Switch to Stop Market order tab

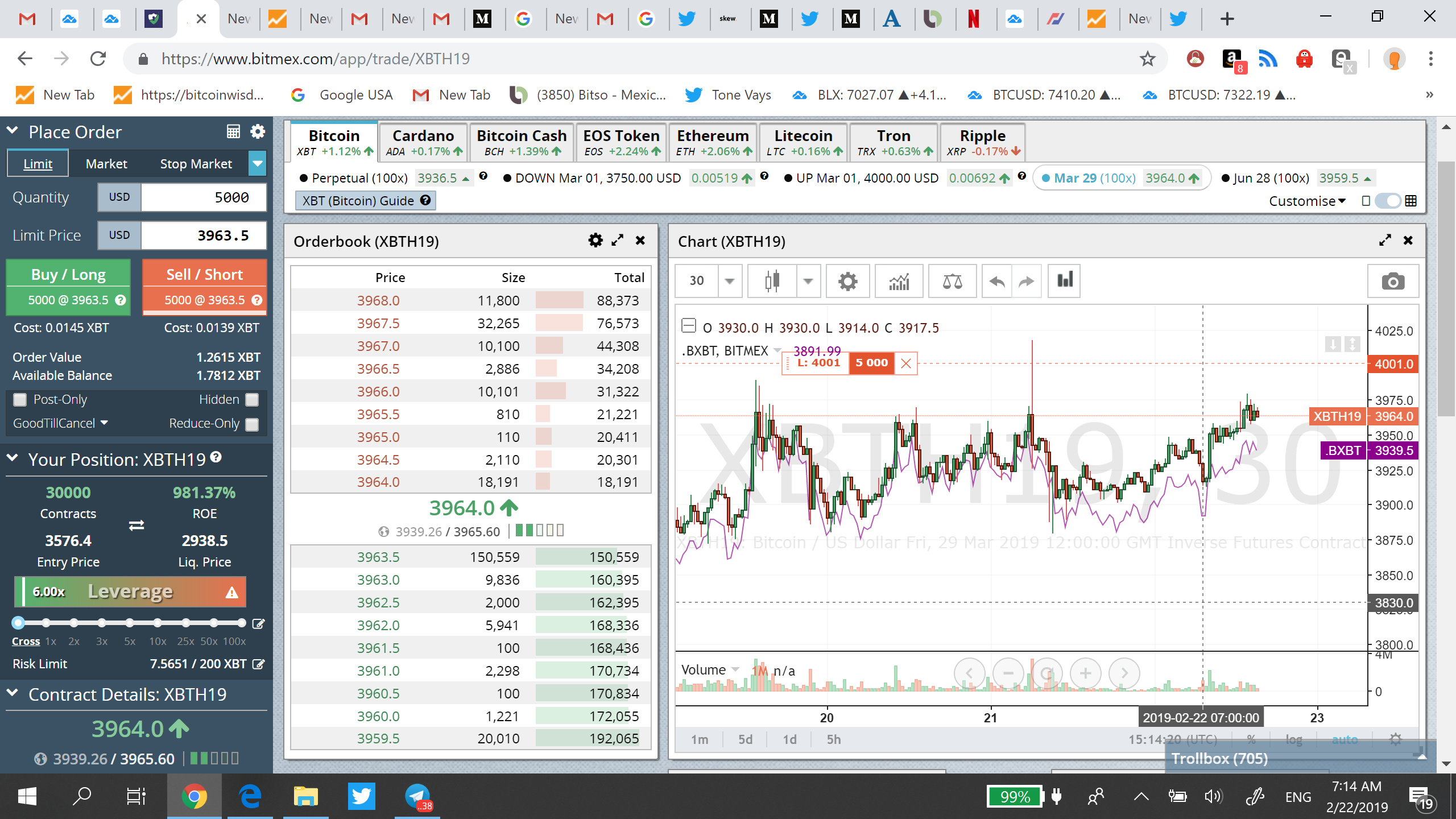tap(196, 164)
